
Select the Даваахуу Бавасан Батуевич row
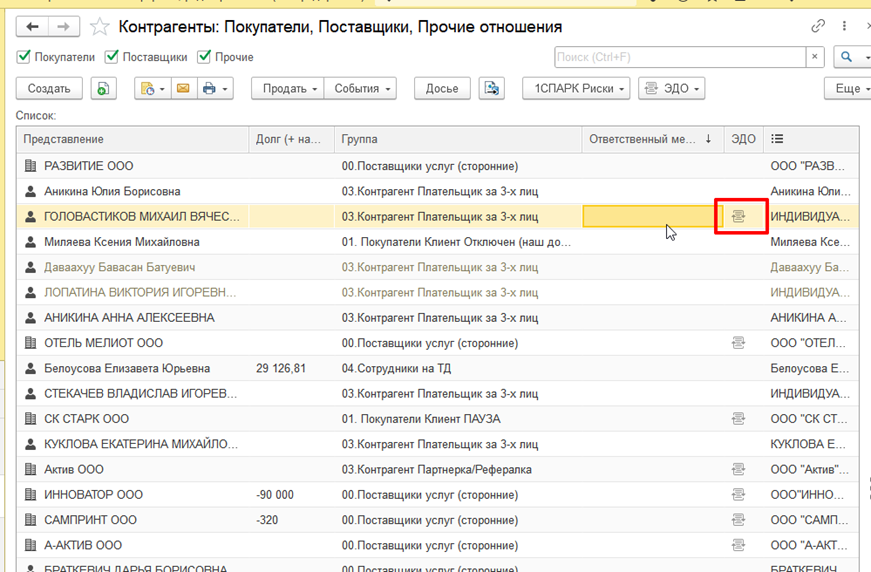tap(438, 267)
